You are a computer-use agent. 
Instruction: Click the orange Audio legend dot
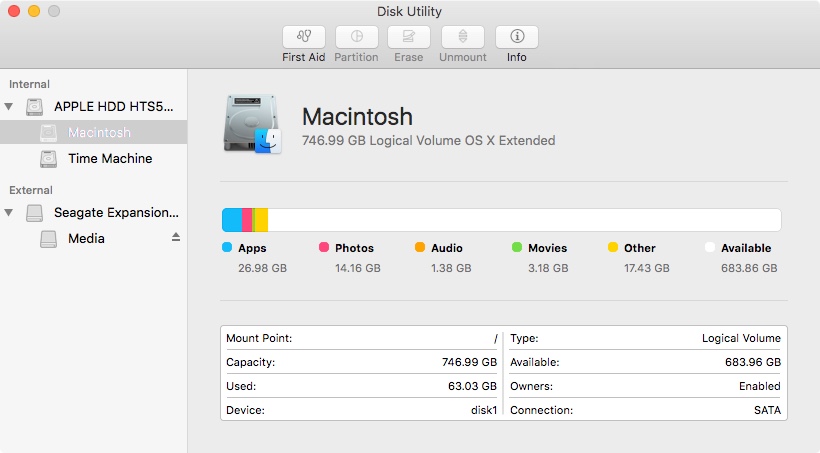pos(420,247)
